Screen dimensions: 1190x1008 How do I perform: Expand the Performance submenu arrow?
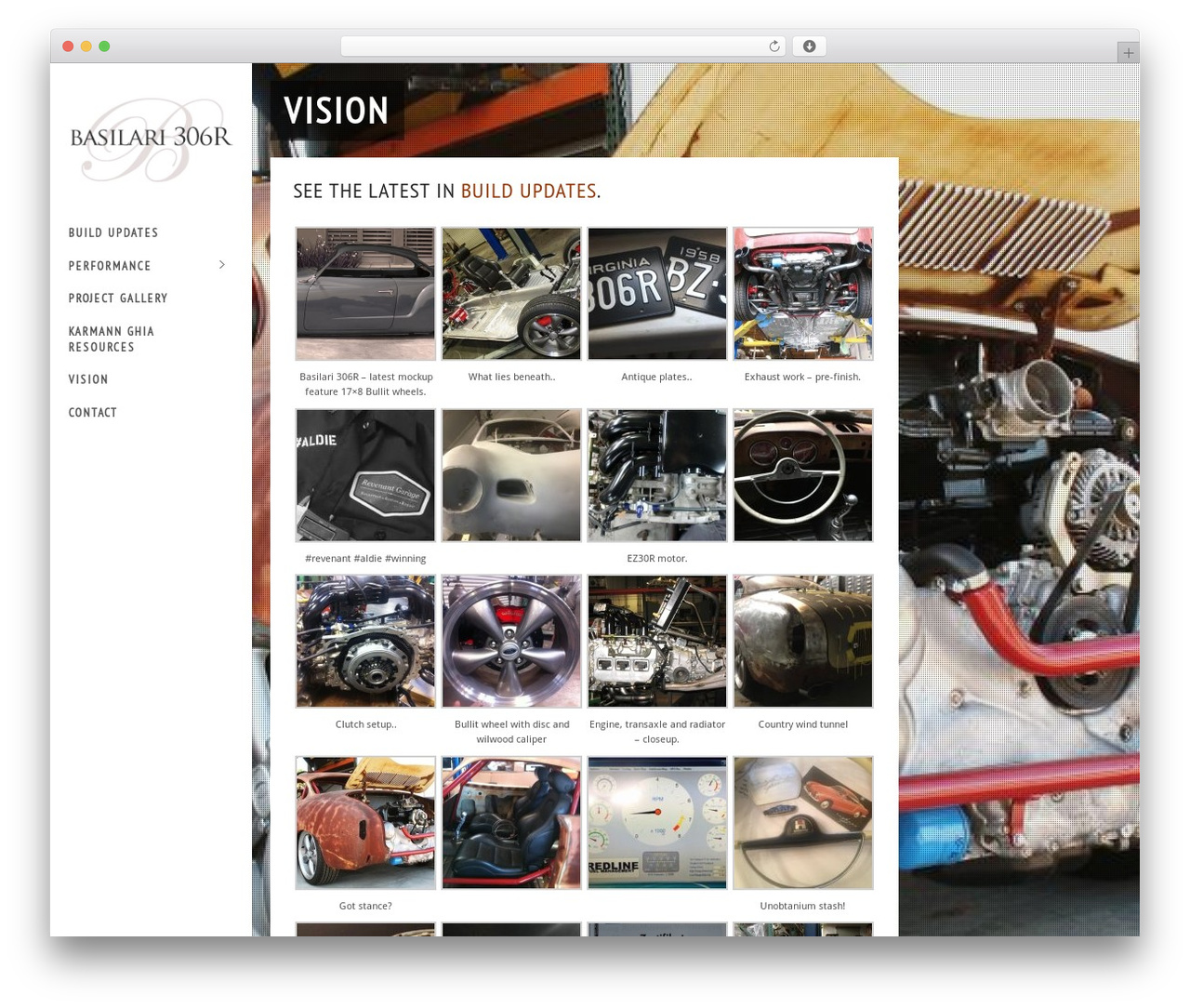point(222,265)
